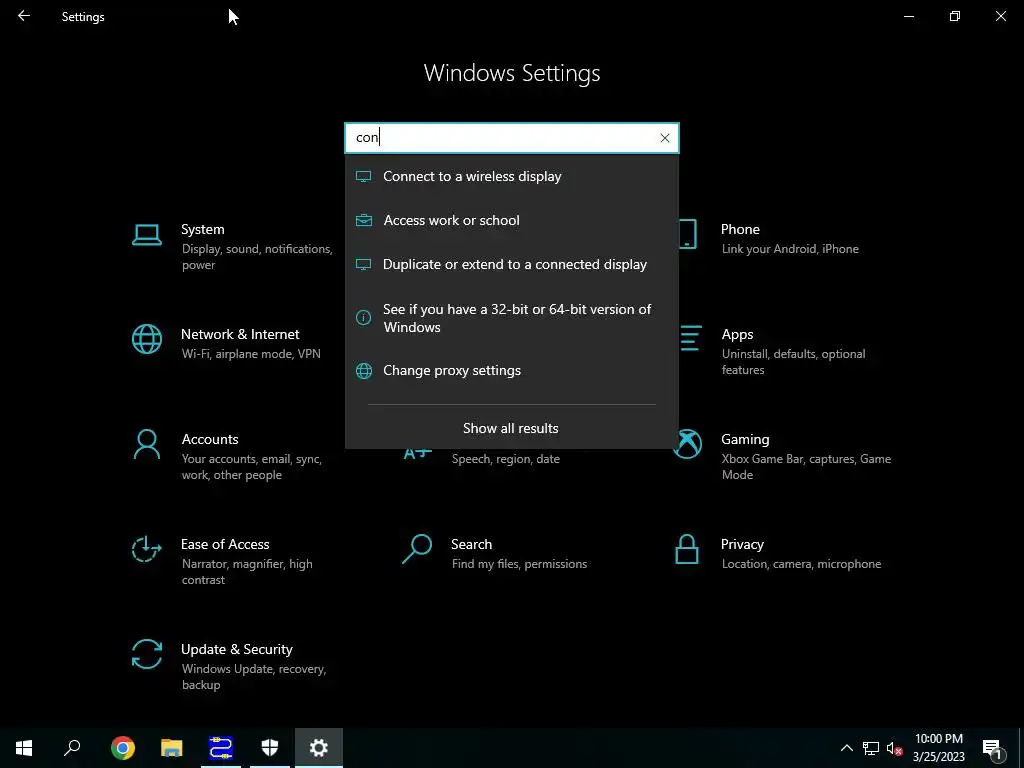The image size is (1024, 768).
Task: Open Windows Security shield on taskbar
Action: point(270,748)
